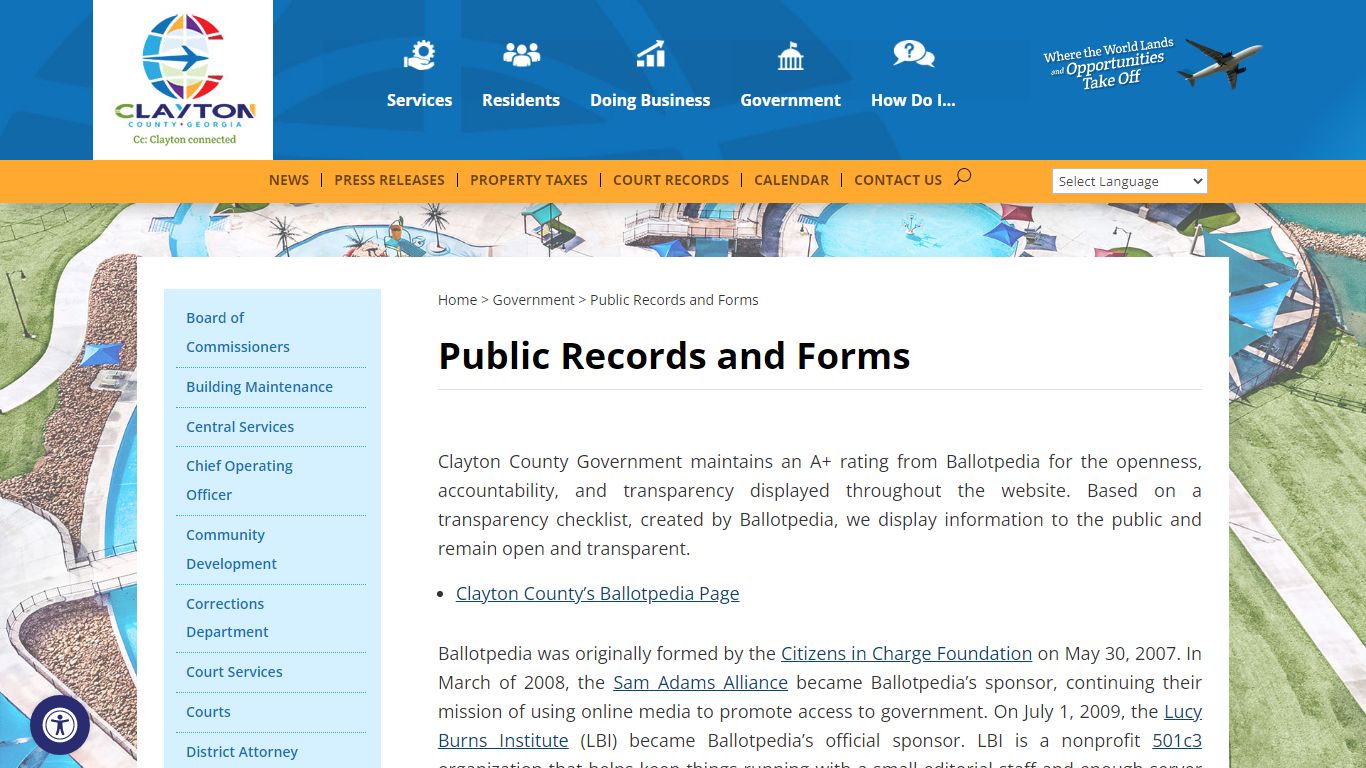Open PROPERTY TAXES link
Screen dimensions: 1366x768
click(529, 180)
